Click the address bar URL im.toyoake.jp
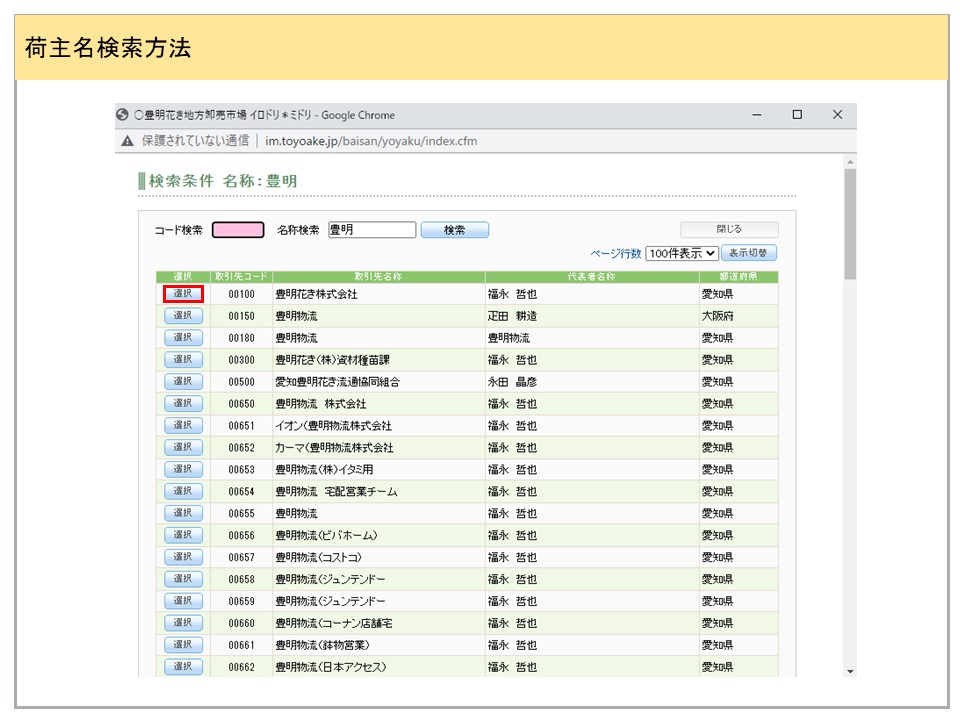Viewport: 960px width, 720px height. (x=371, y=141)
